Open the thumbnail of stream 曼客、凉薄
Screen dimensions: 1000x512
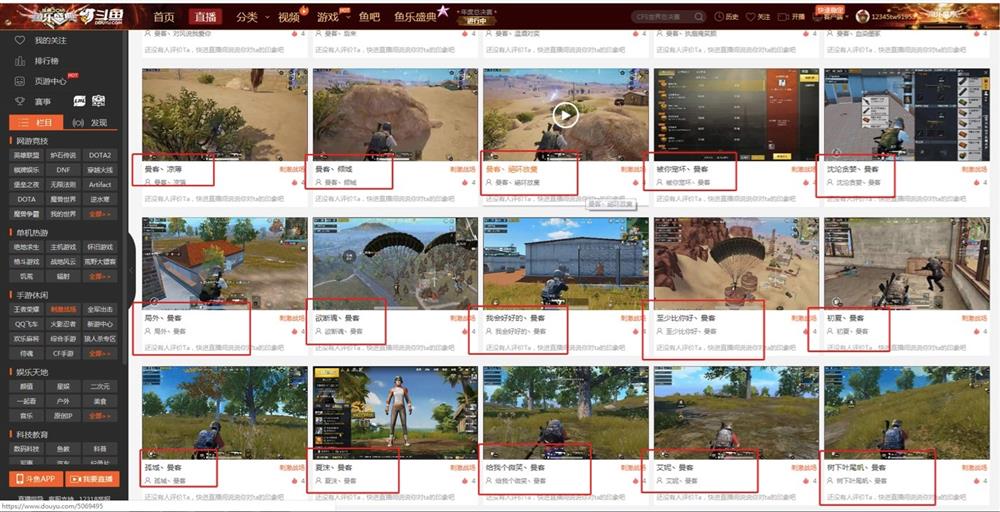224,115
